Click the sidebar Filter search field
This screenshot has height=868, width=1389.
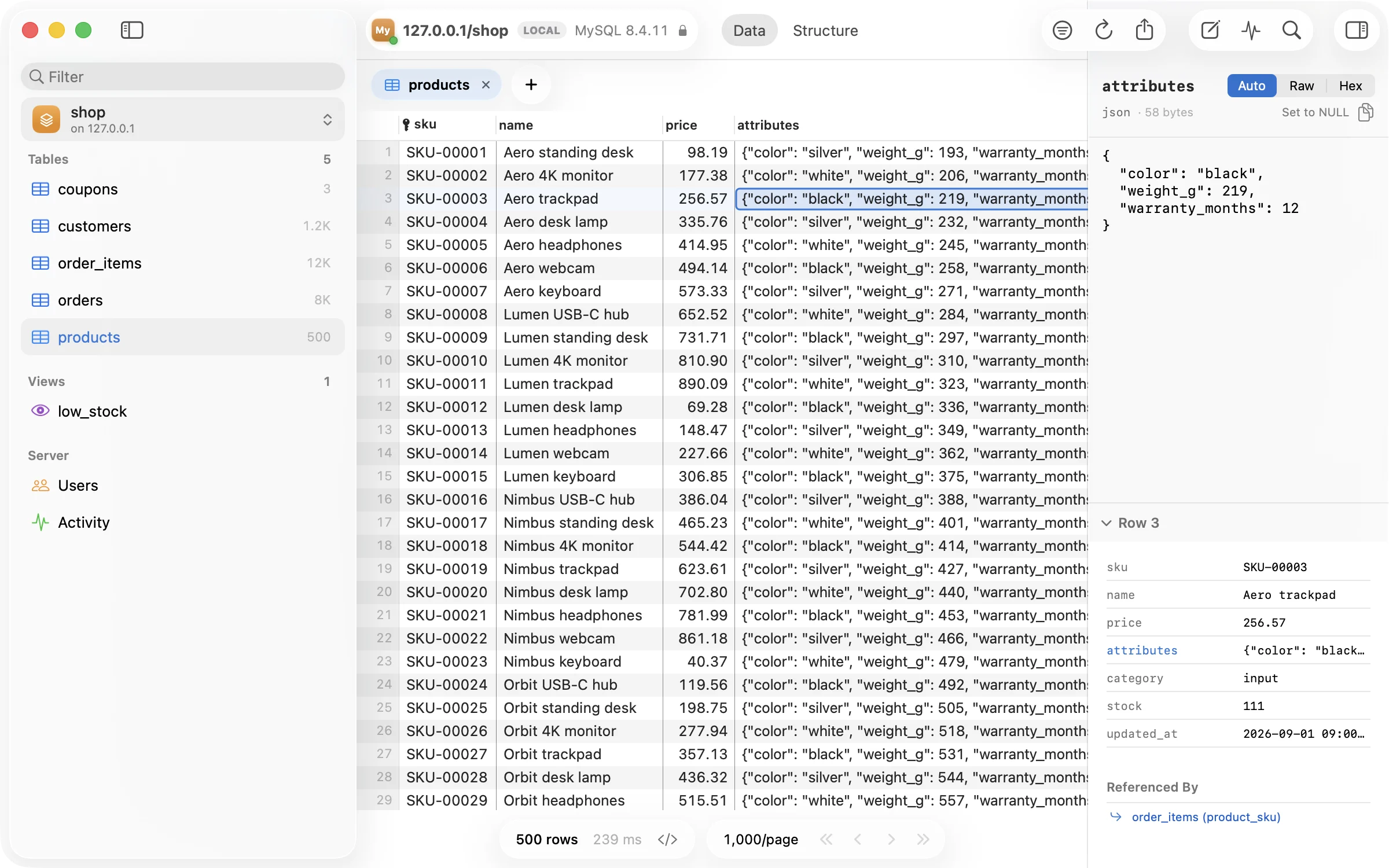pyautogui.click(x=183, y=76)
